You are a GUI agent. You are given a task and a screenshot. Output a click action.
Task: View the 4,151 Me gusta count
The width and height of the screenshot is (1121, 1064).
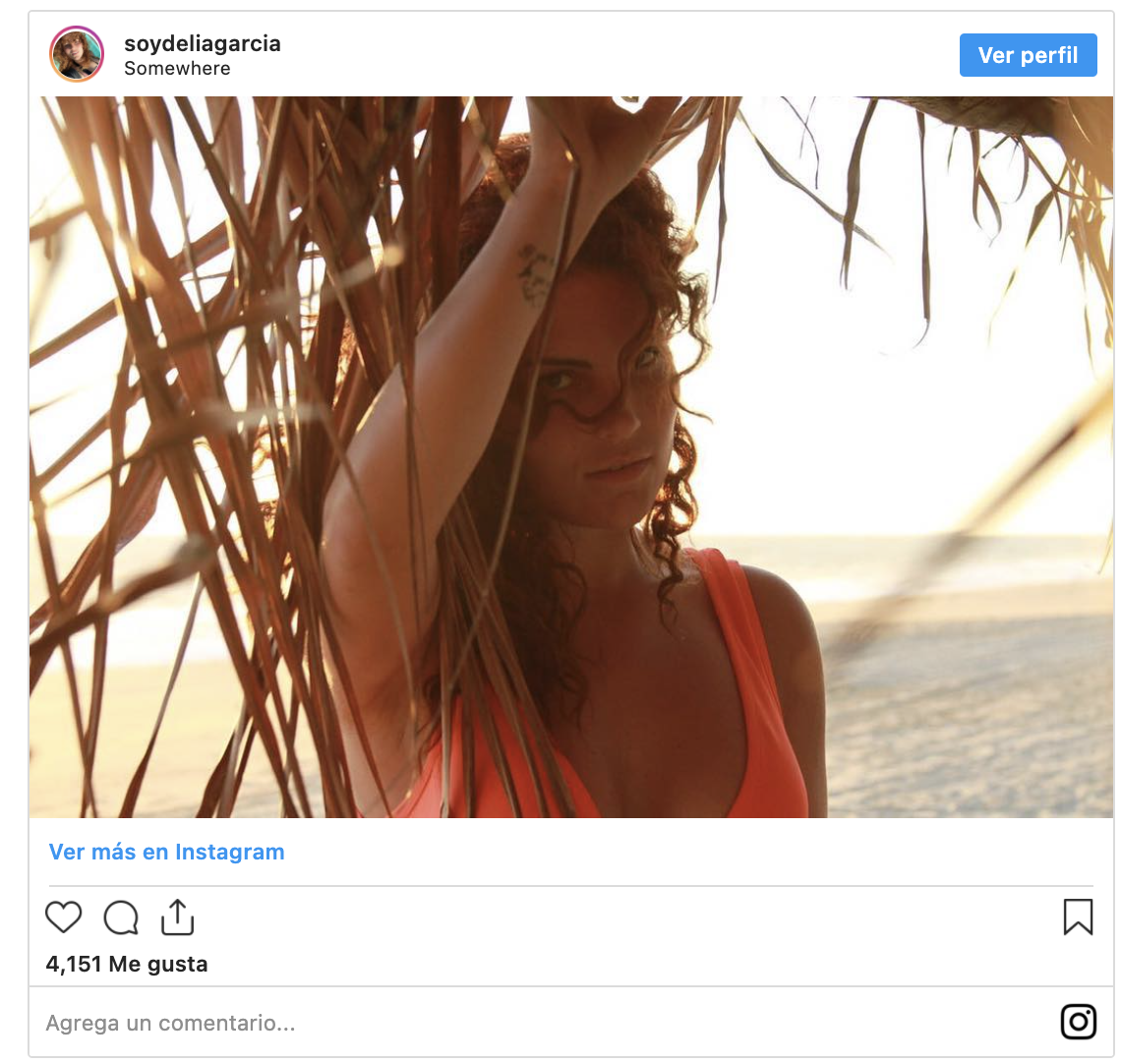[127, 964]
